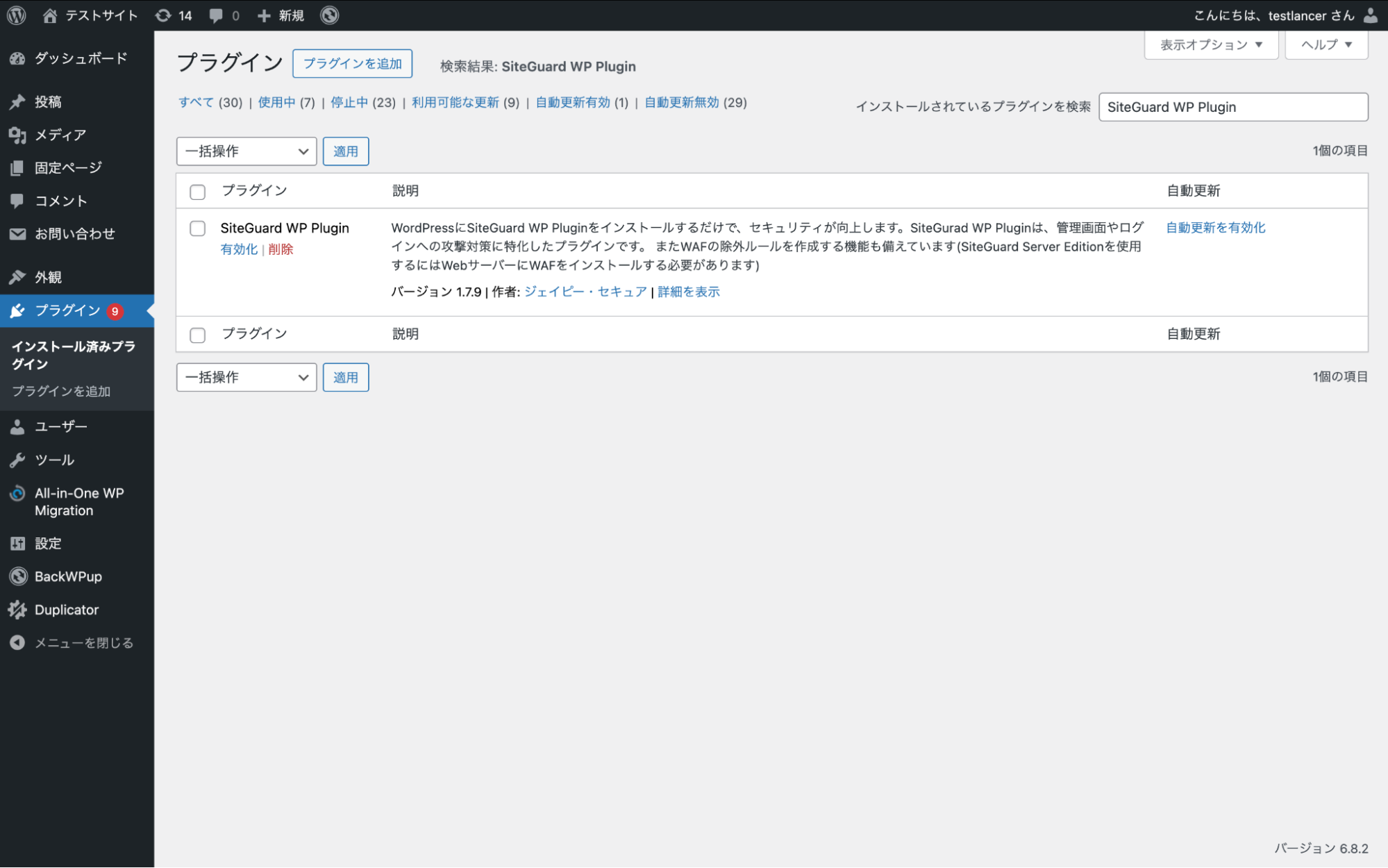This screenshot has height=868, width=1388.
Task: Check the footer select-all checkbox
Action: (197, 335)
